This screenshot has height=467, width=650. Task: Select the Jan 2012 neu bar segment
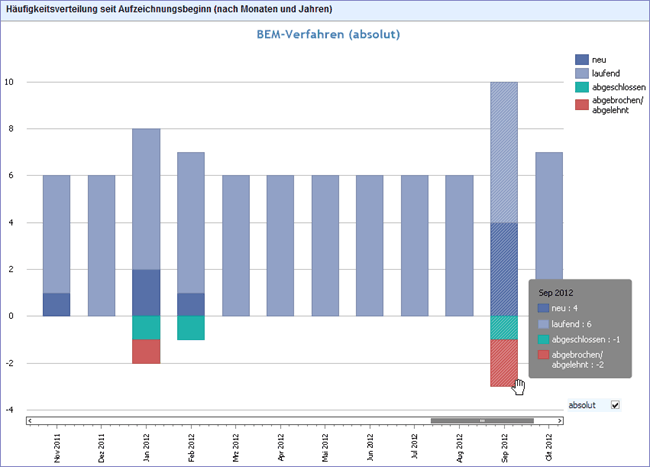(146, 293)
